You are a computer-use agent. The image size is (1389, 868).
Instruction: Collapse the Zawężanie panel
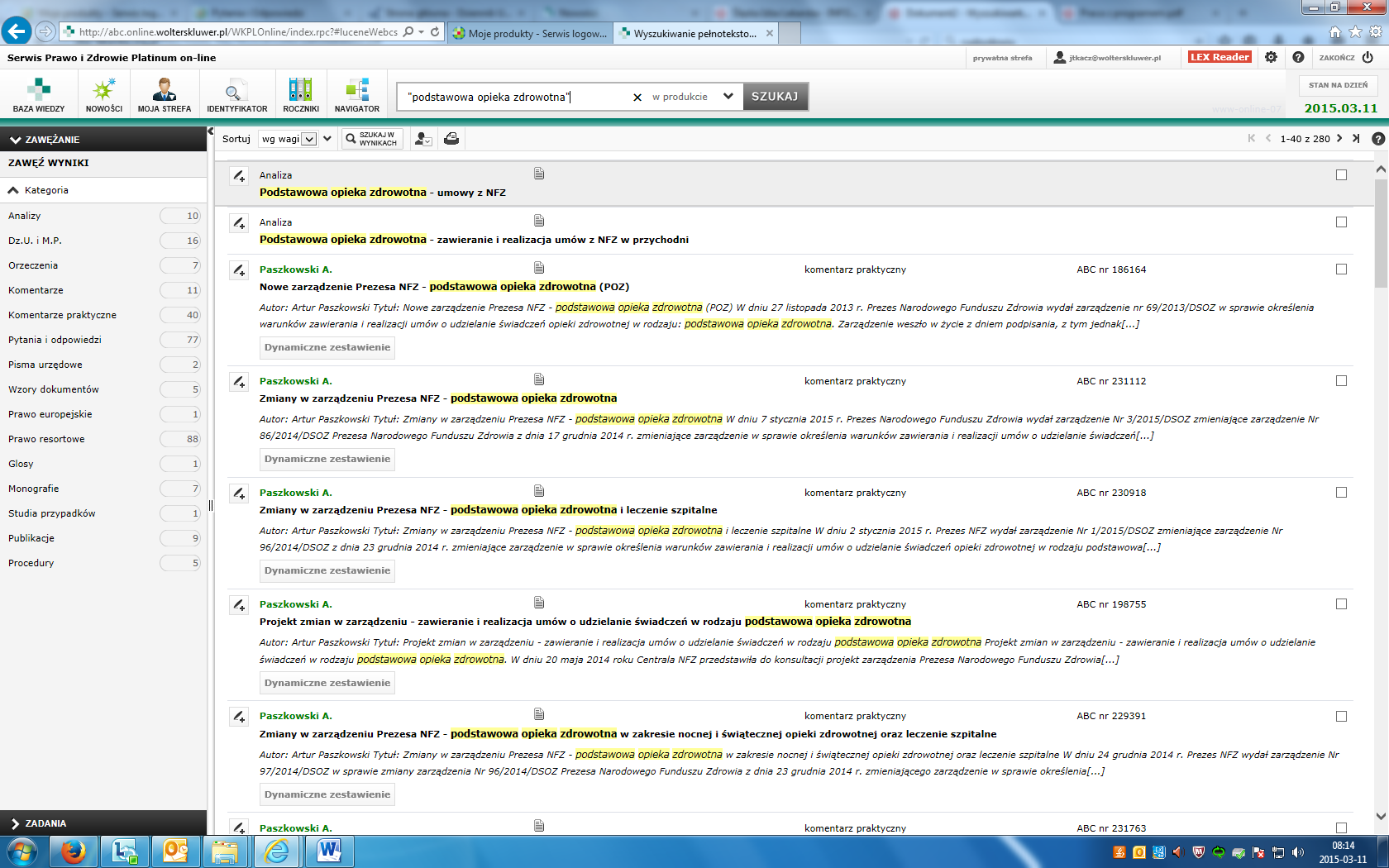tap(103, 140)
